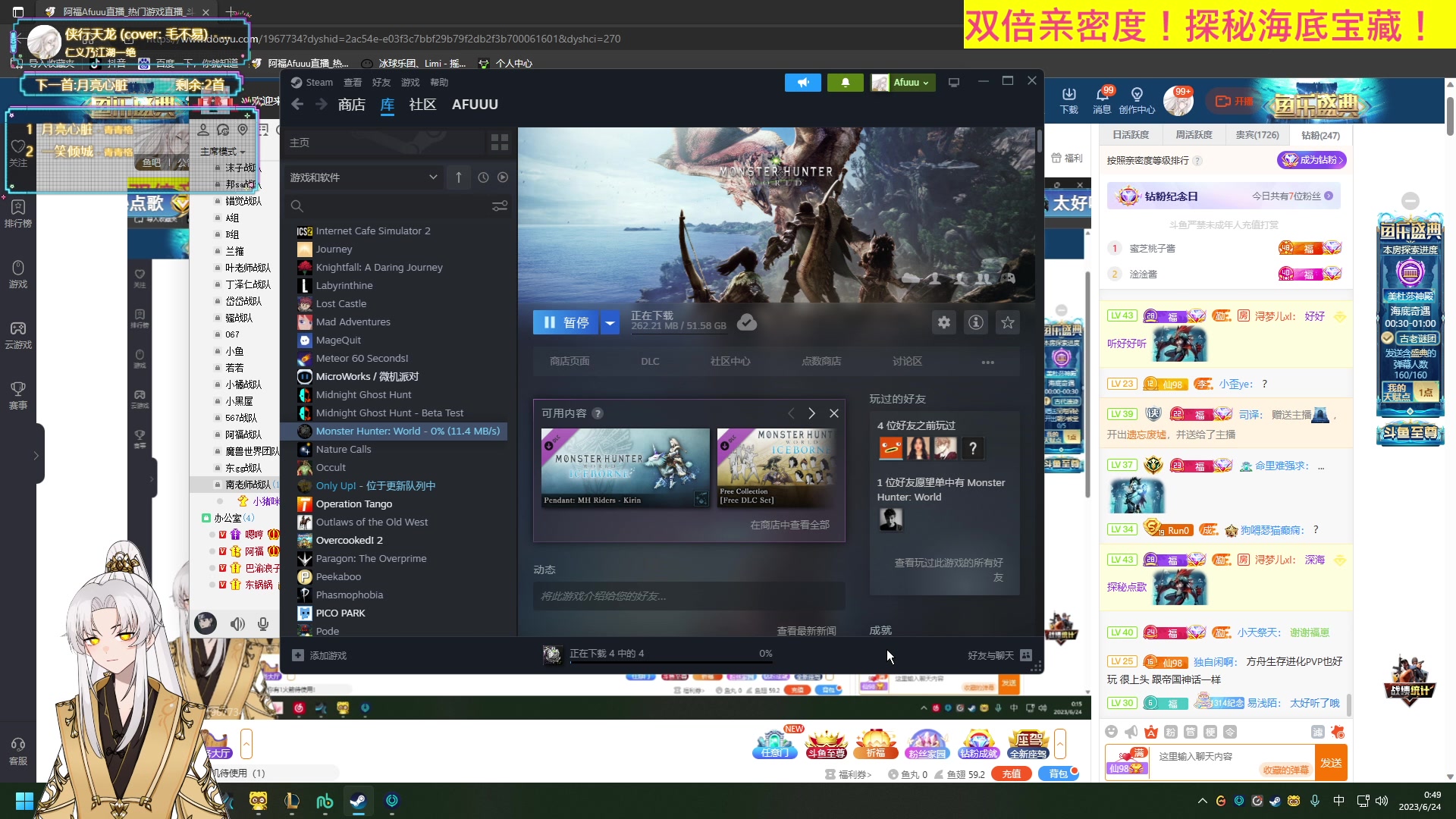This screenshot has width=1456, height=819.
Task: Open the 查看 menu
Action: tap(353, 83)
